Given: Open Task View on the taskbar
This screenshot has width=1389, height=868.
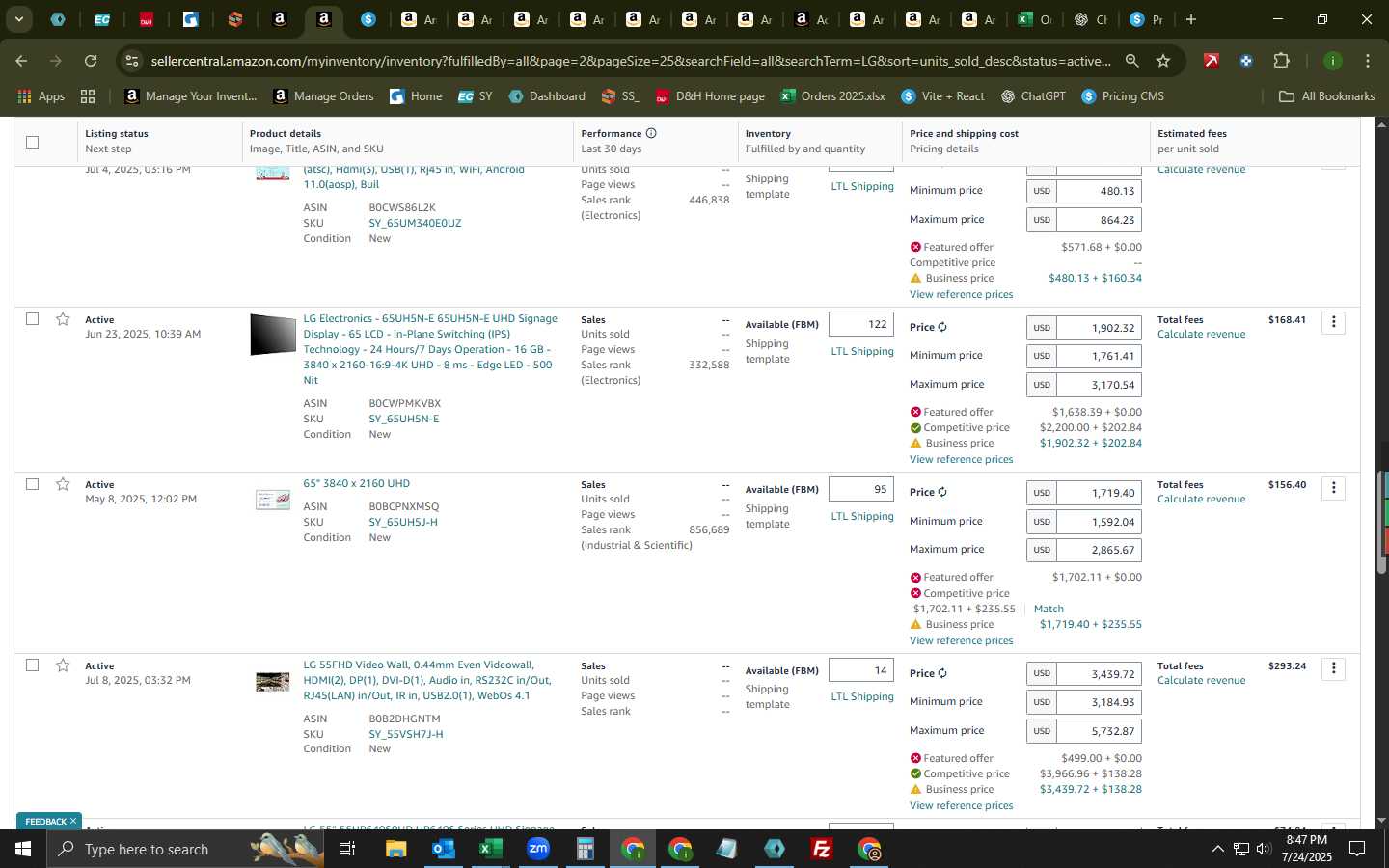Looking at the screenshot, I should pyautogui.click(x=347, y=849).
